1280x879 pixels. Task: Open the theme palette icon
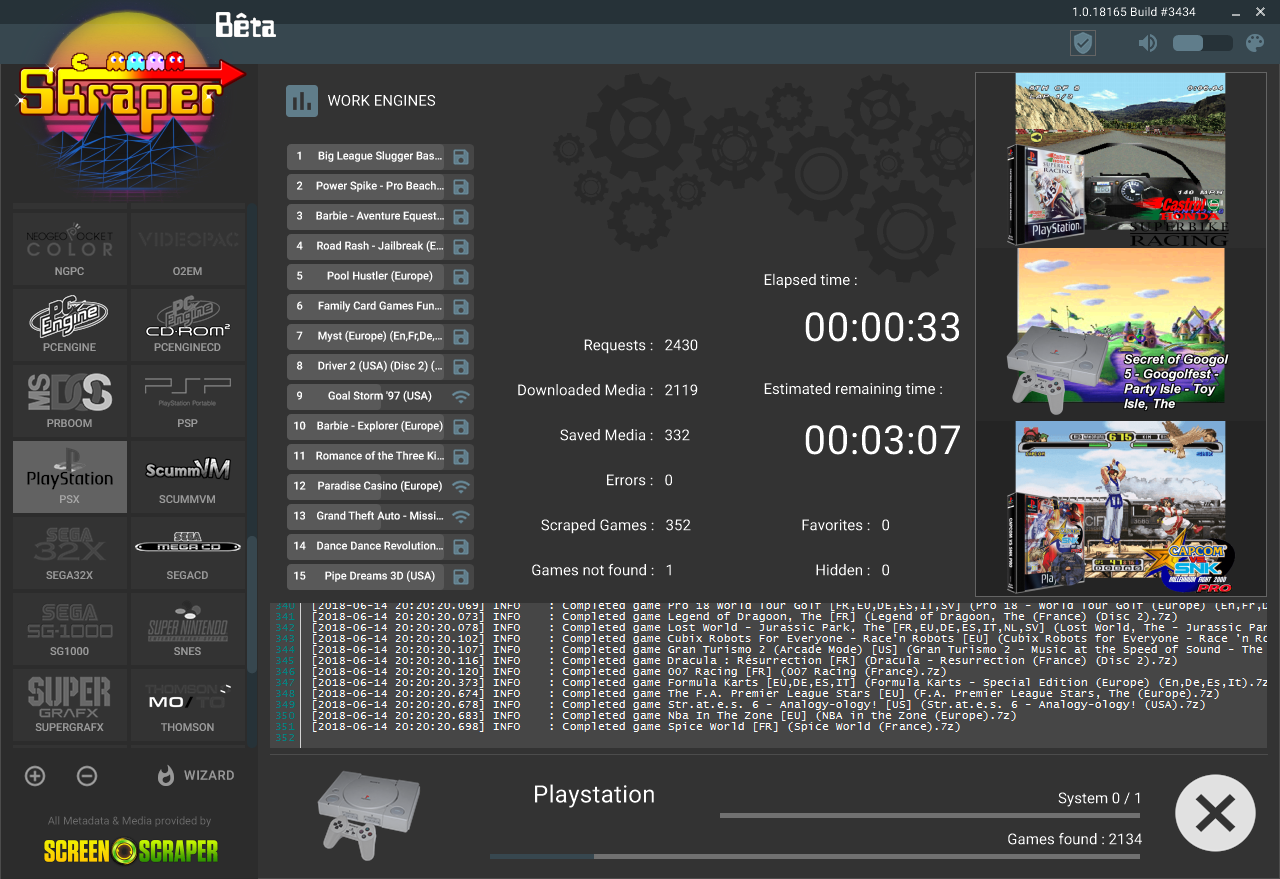pos(1254,43)
